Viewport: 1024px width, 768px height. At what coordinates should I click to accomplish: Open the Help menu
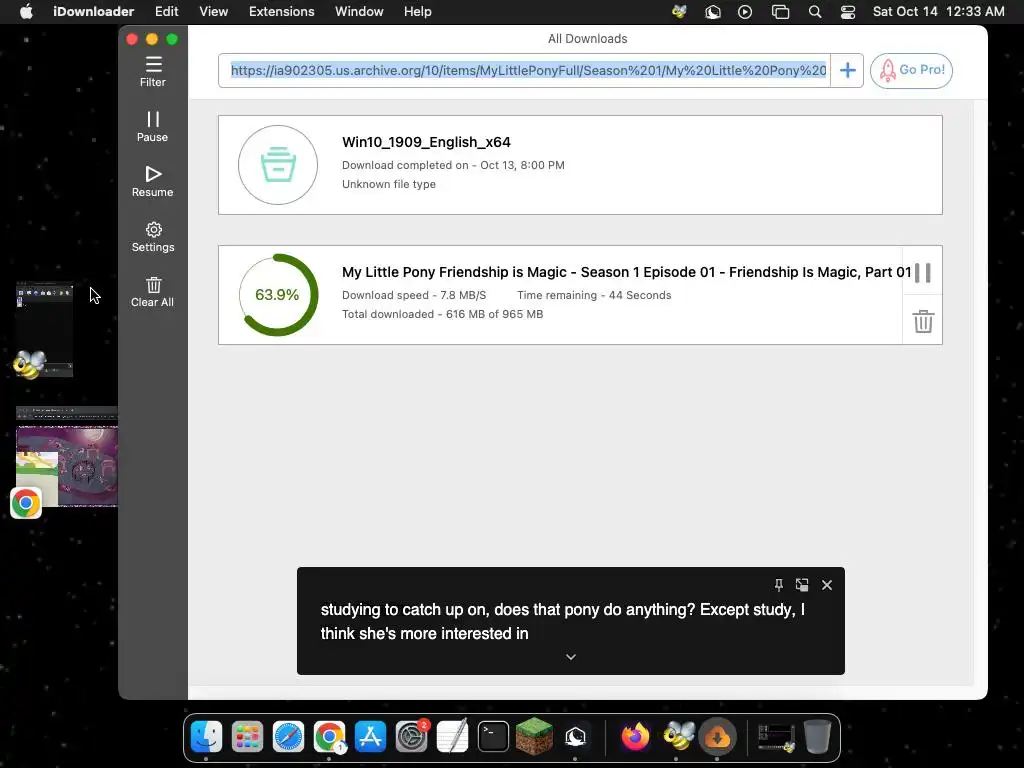coord(417,12)
